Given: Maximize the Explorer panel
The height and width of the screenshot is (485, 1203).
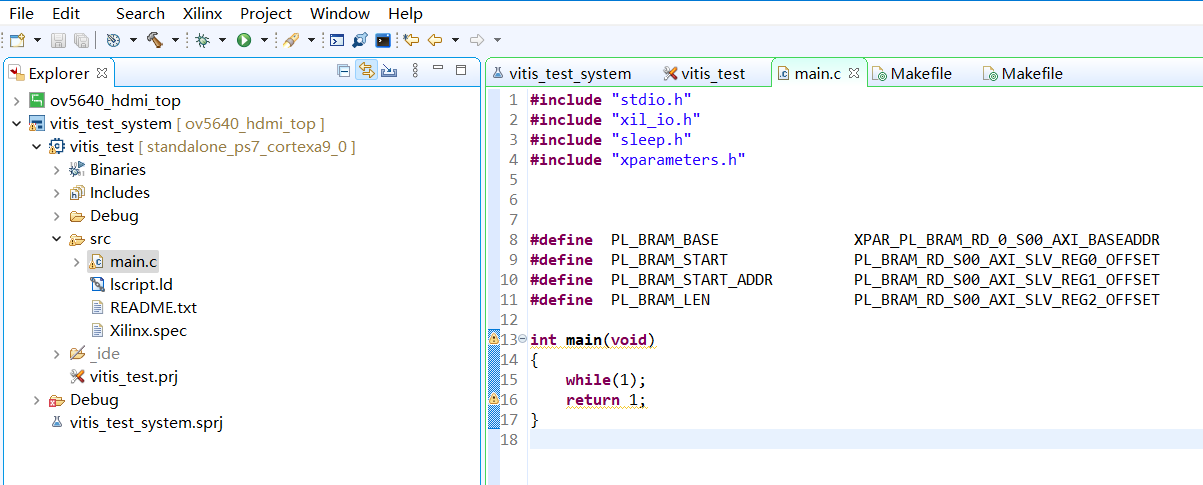Looking at the screenshot, I should coord(461,70).
